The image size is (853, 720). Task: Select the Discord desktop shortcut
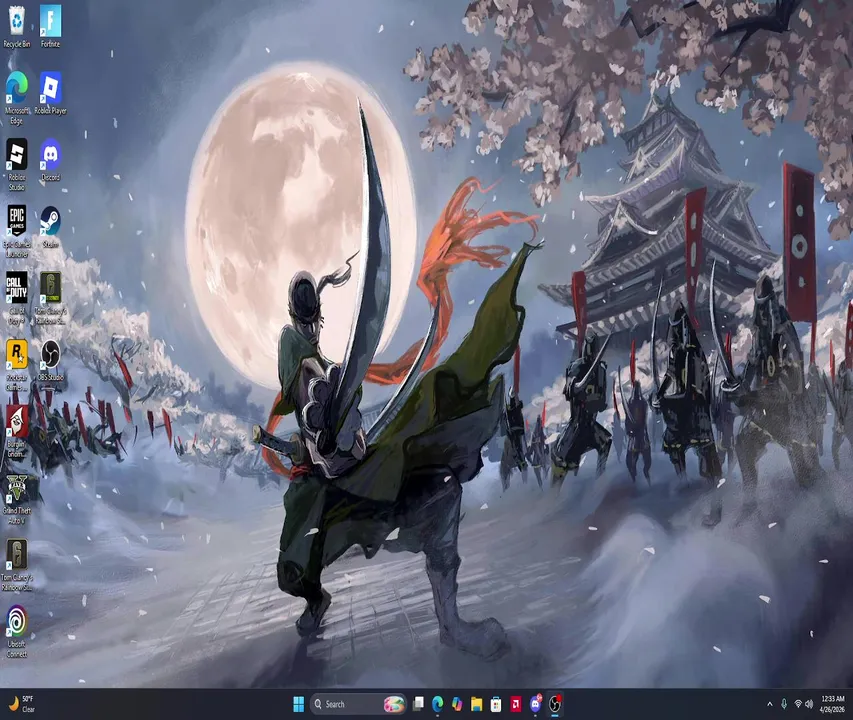(51, 160)
